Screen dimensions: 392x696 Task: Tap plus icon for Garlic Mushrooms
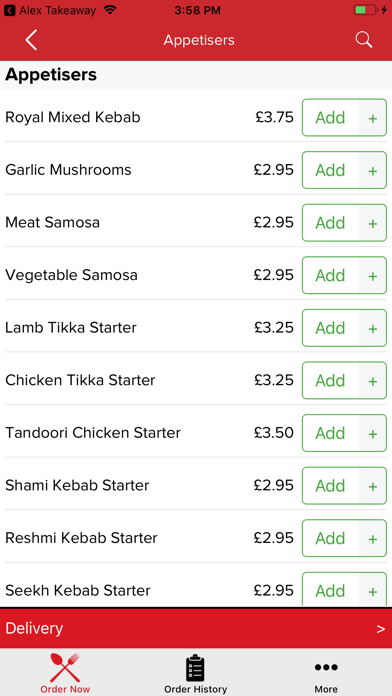click(x=373, y=170)
